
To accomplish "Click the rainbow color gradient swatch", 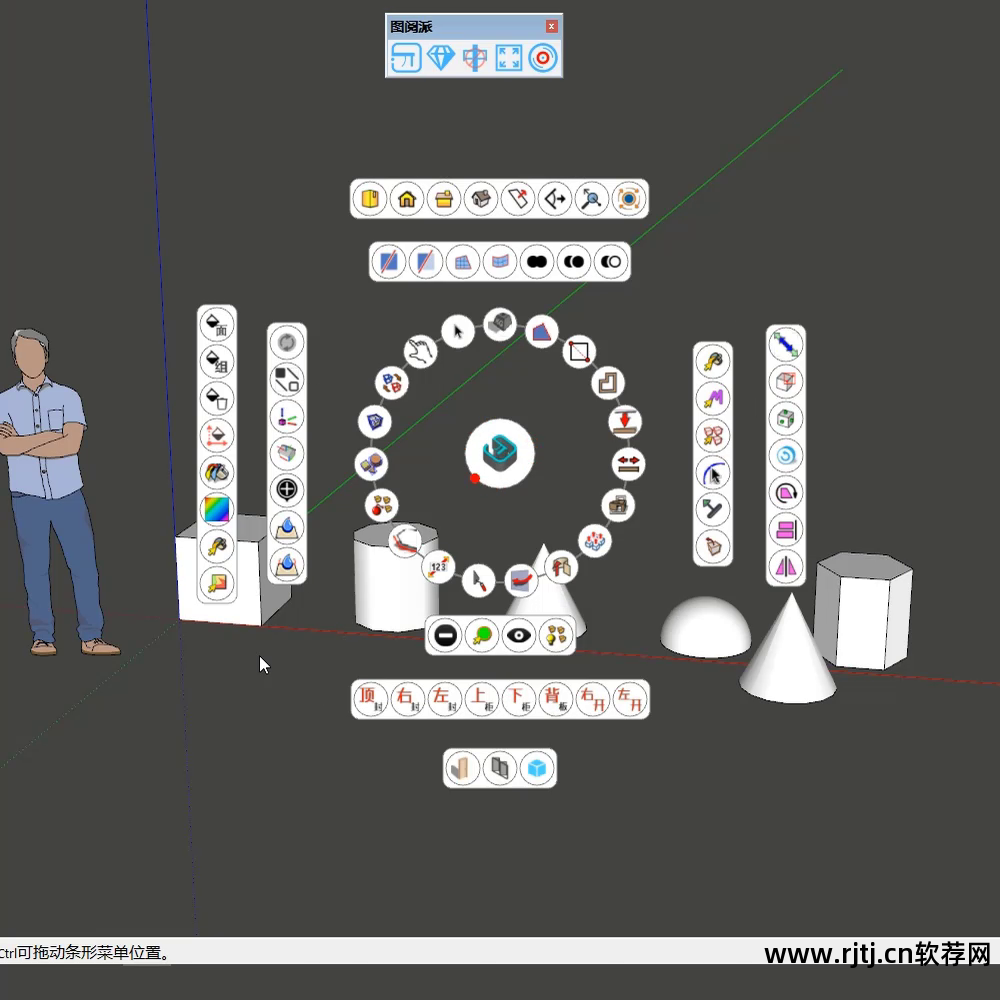I will 217,509.
